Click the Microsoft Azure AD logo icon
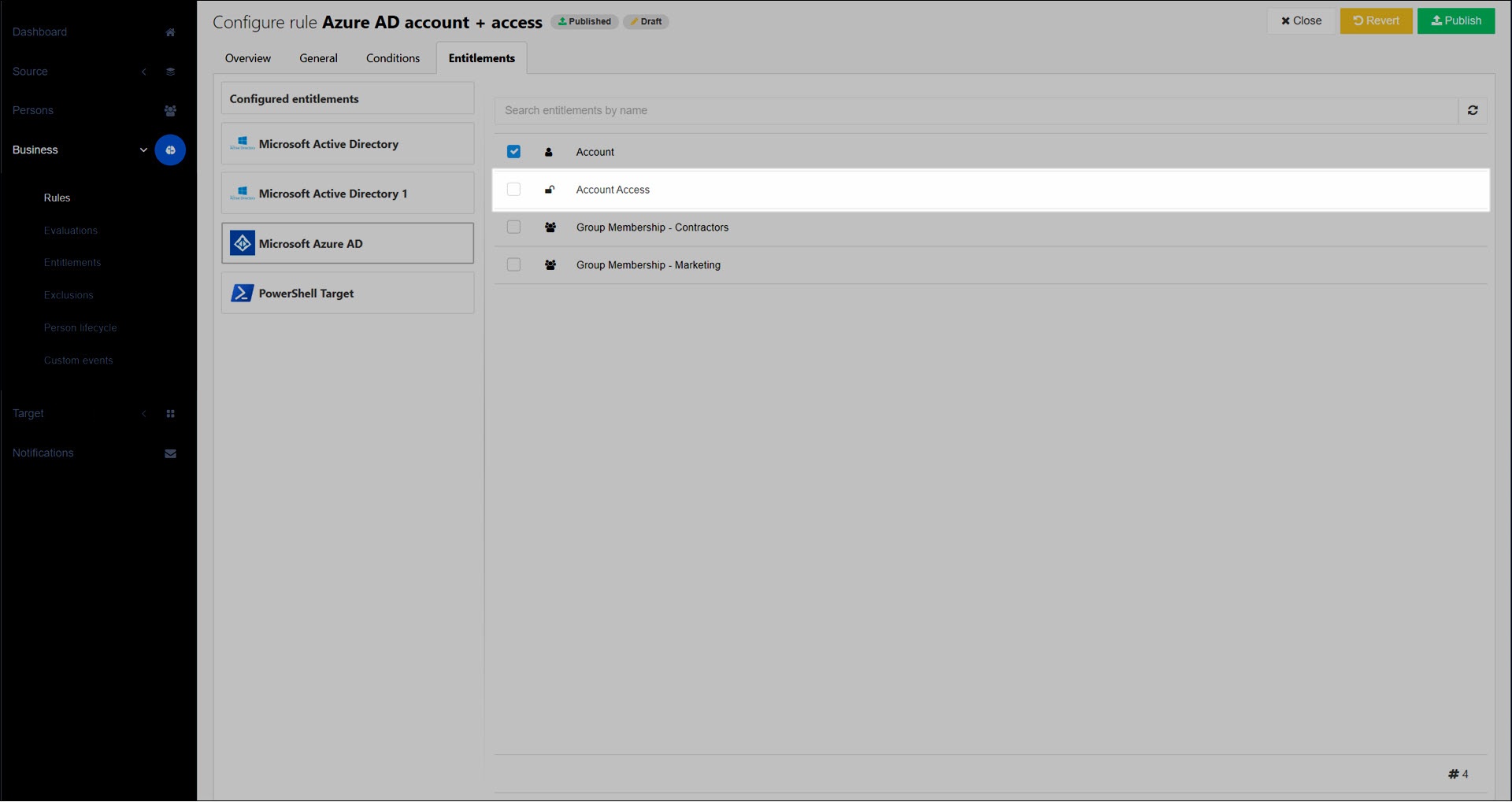The image size is (1512, 802). click(242, 243)
